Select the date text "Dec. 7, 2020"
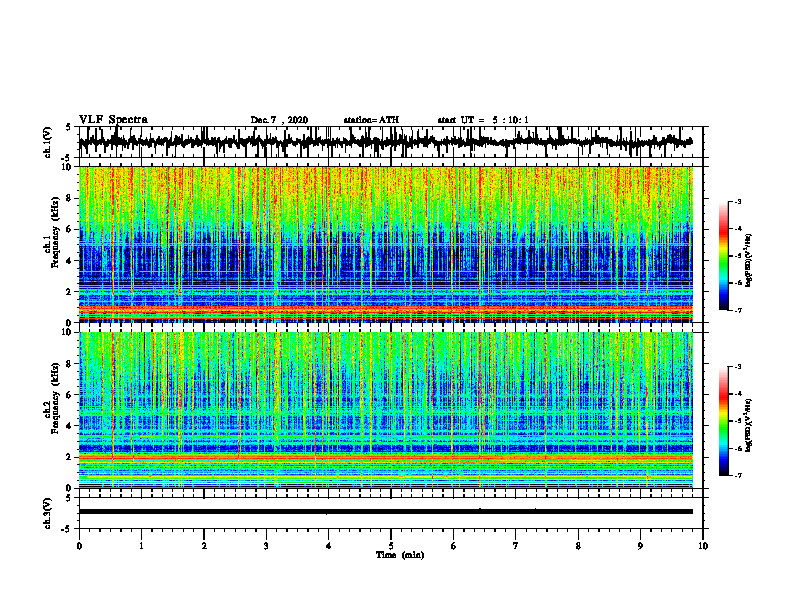The image size is (792, 612). click(x=279, y=120)
